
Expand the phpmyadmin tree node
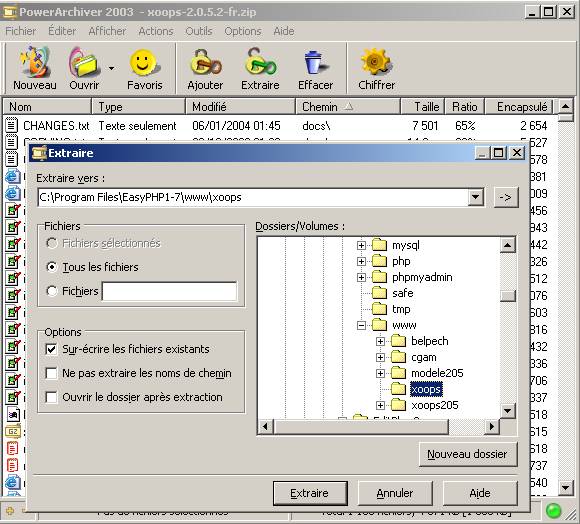361,277
